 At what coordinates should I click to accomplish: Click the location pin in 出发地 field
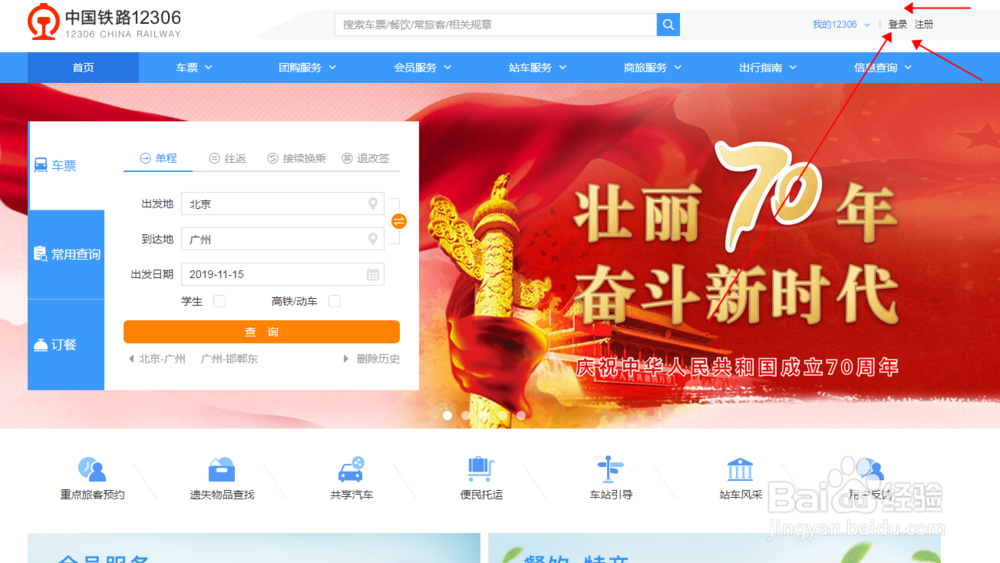coord(372,203)
